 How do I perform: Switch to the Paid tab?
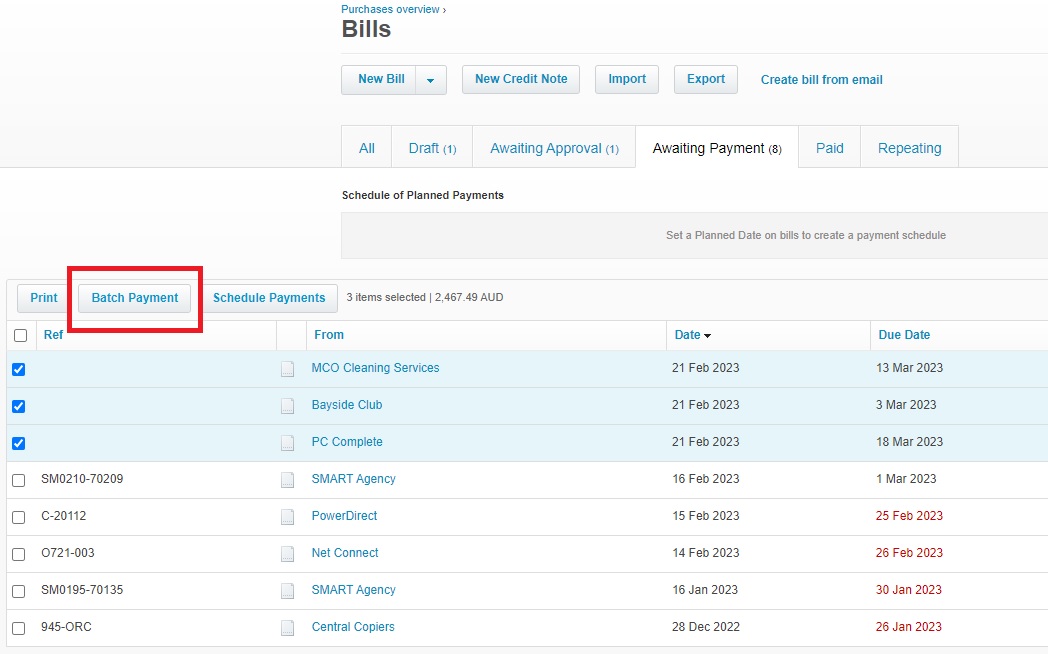click(829, 147)
